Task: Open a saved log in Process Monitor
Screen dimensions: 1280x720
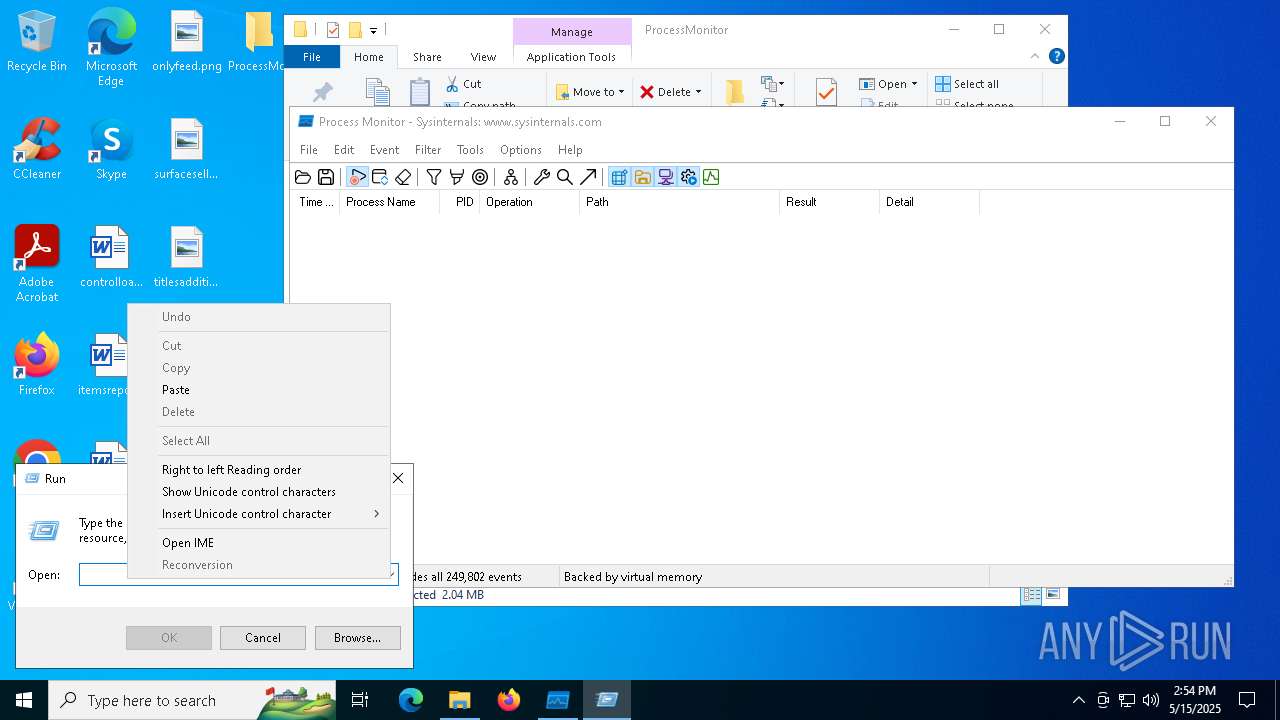Action: point(303,177)
